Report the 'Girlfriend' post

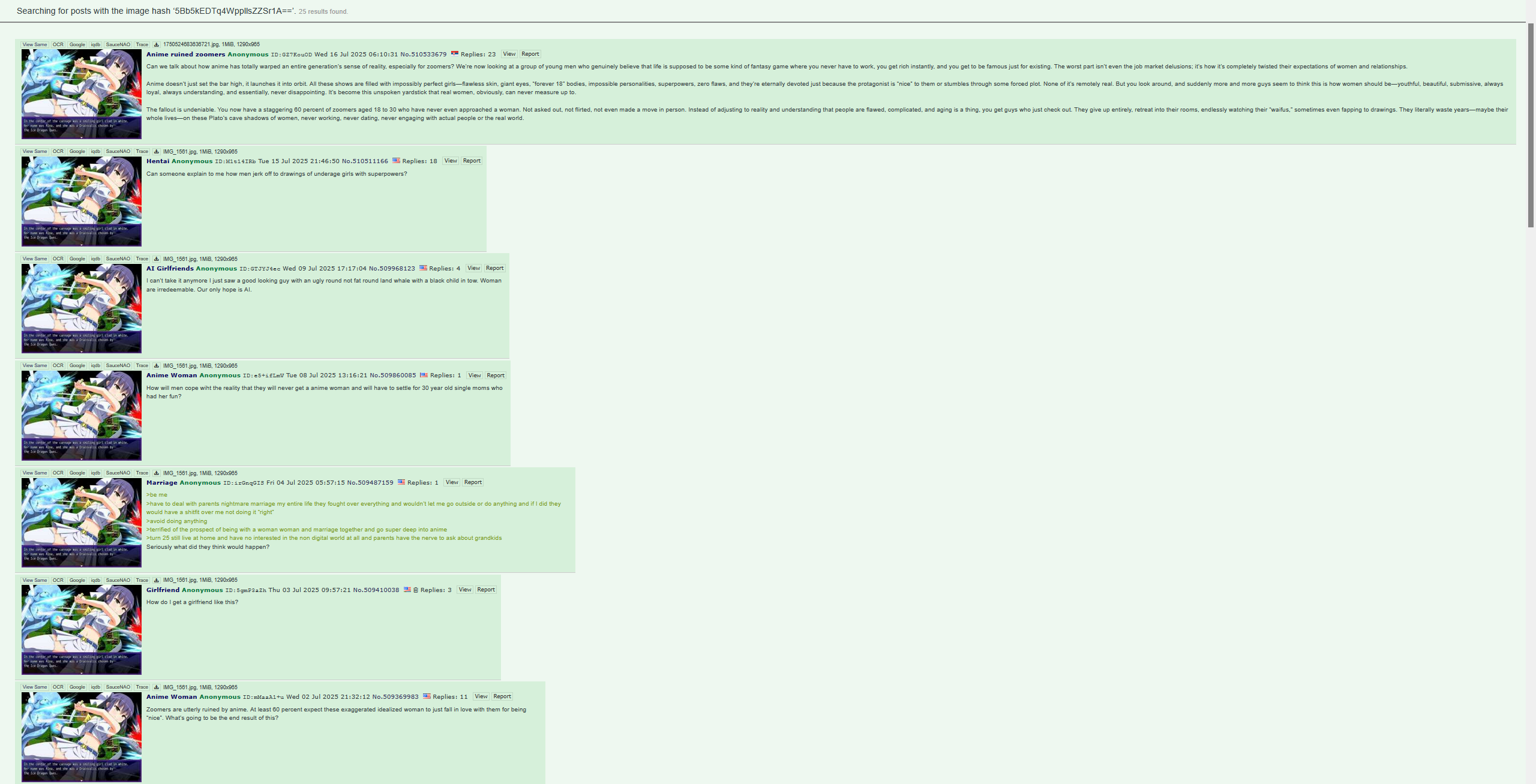[486, 590]
